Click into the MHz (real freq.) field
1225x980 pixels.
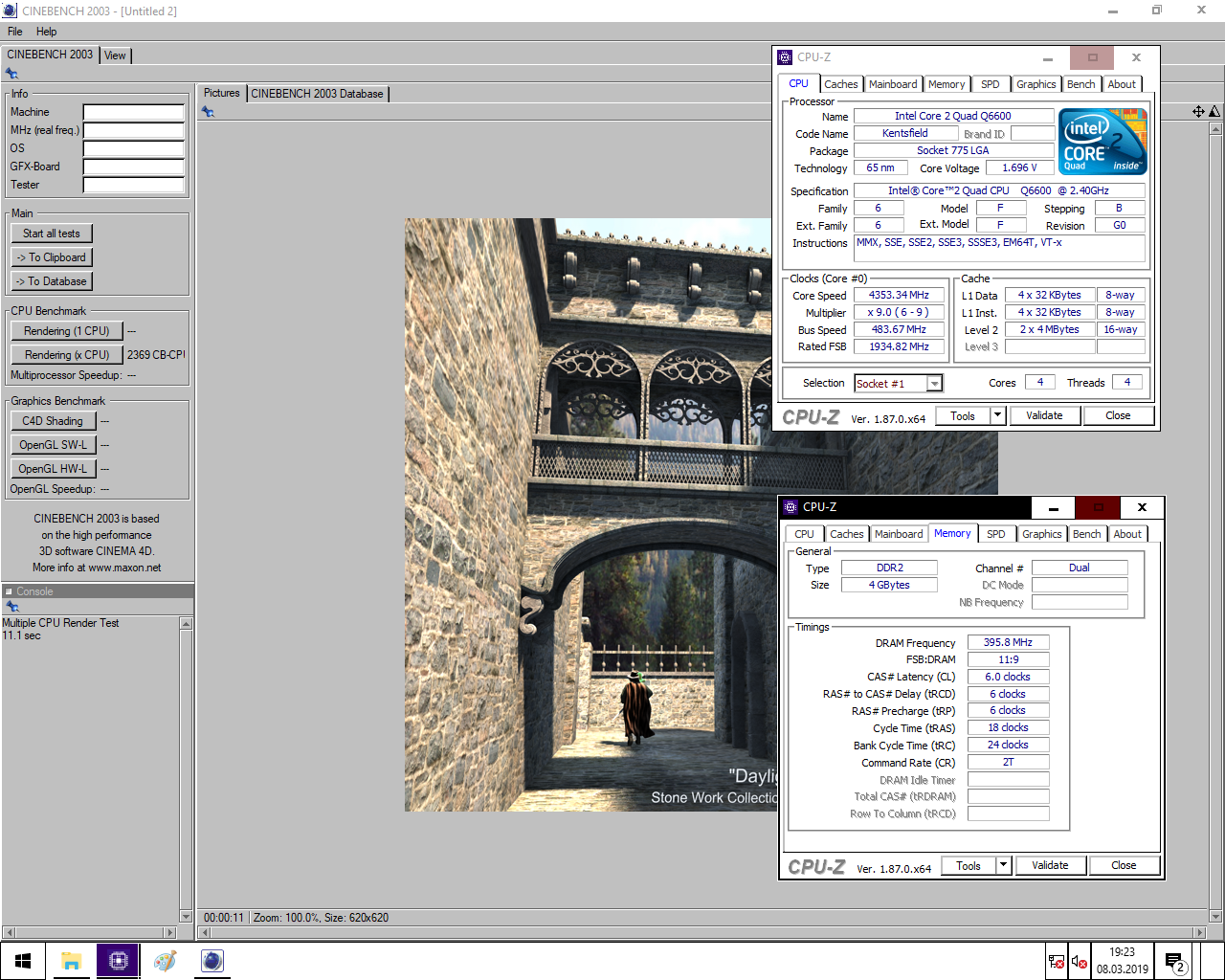pyautogui.click(x=134, y=130)
